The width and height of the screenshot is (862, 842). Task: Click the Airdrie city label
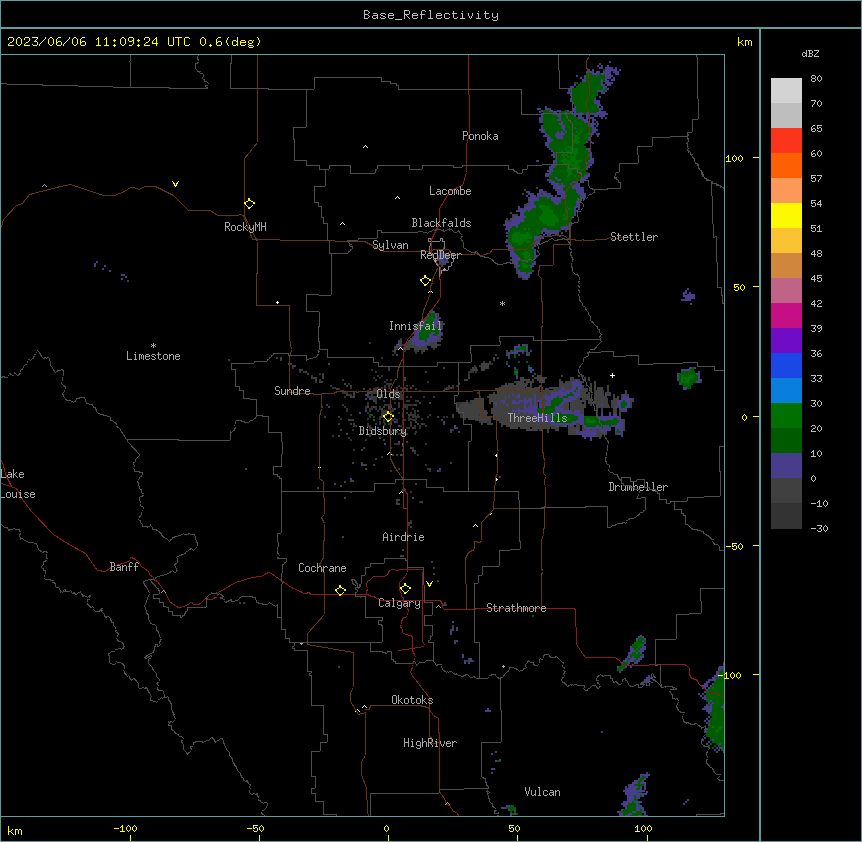coord(404,537)
